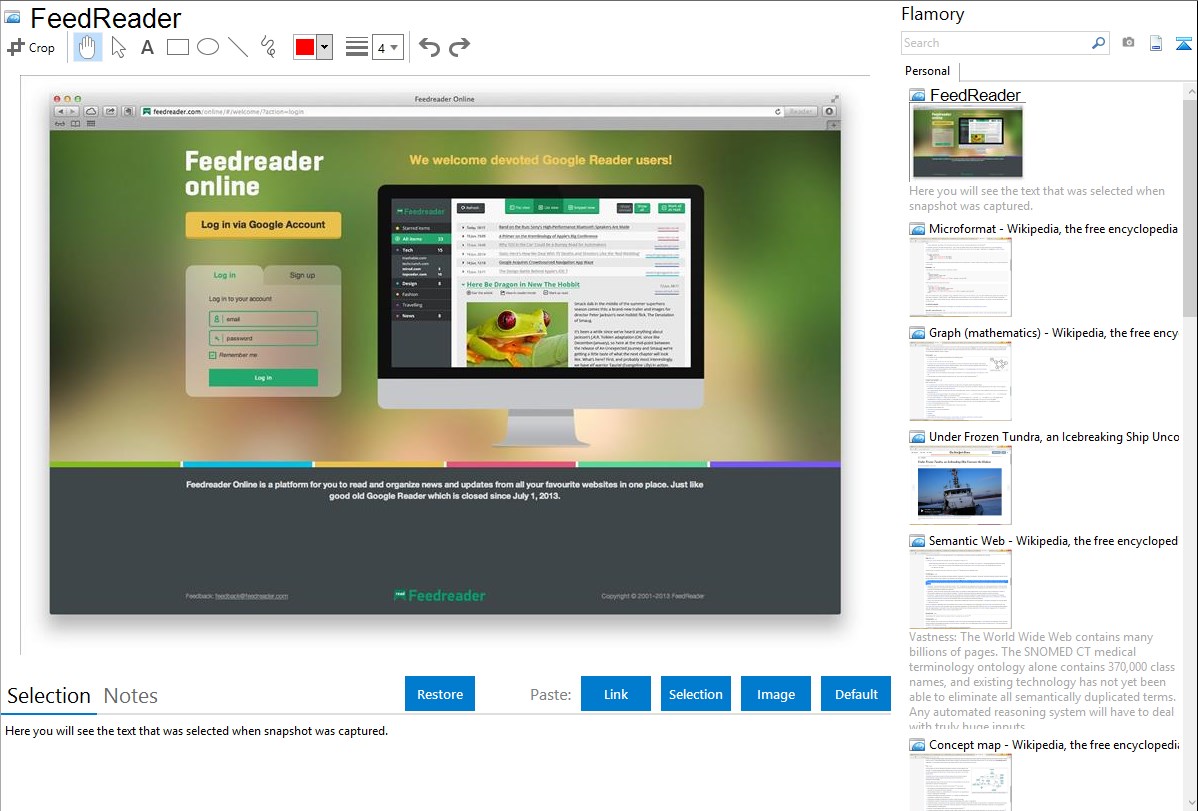Select the icebreaking ship thumbnail

pyautogui.click(x=960, y=485)
